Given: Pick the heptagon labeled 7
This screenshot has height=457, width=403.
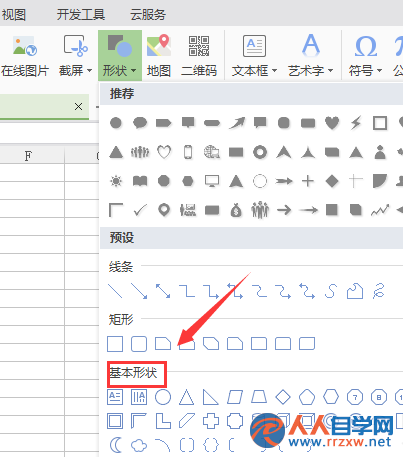Looking at the screenshot, I should click(355, 397).
